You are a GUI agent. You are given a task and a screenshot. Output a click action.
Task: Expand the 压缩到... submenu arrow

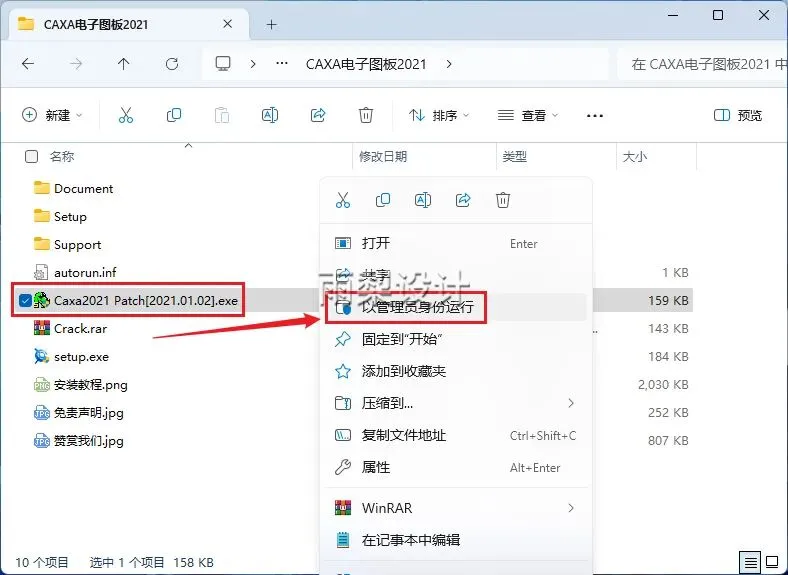point(571,403)
